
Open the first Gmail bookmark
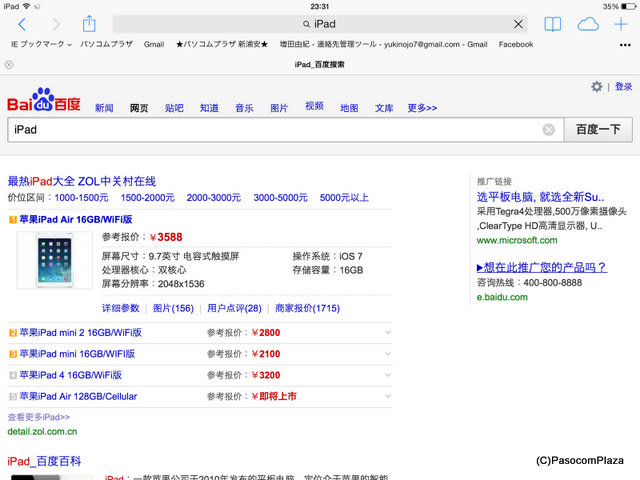(x=154, y=44)
